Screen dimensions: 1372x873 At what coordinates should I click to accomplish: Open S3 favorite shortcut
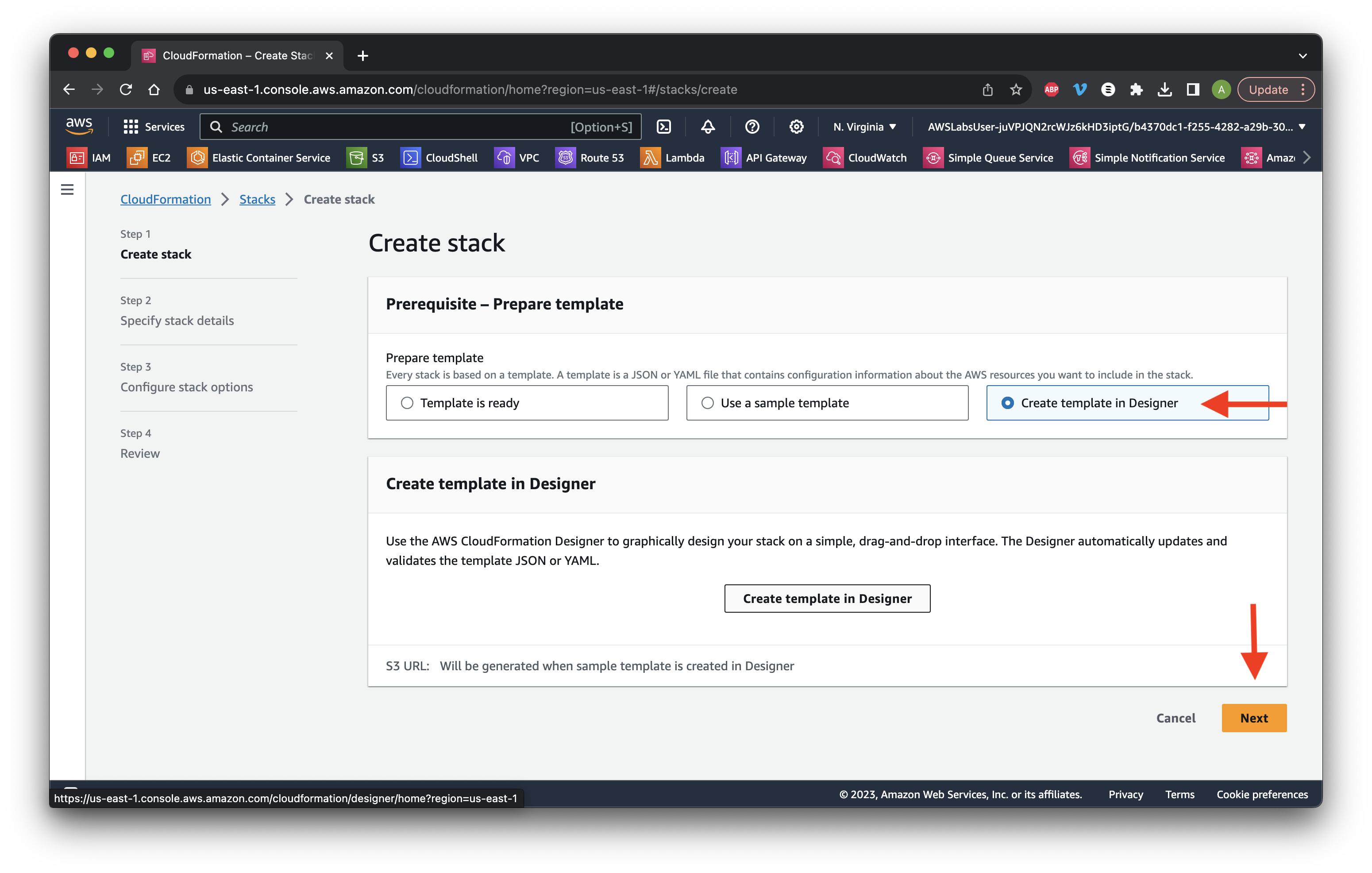[366, 158]
